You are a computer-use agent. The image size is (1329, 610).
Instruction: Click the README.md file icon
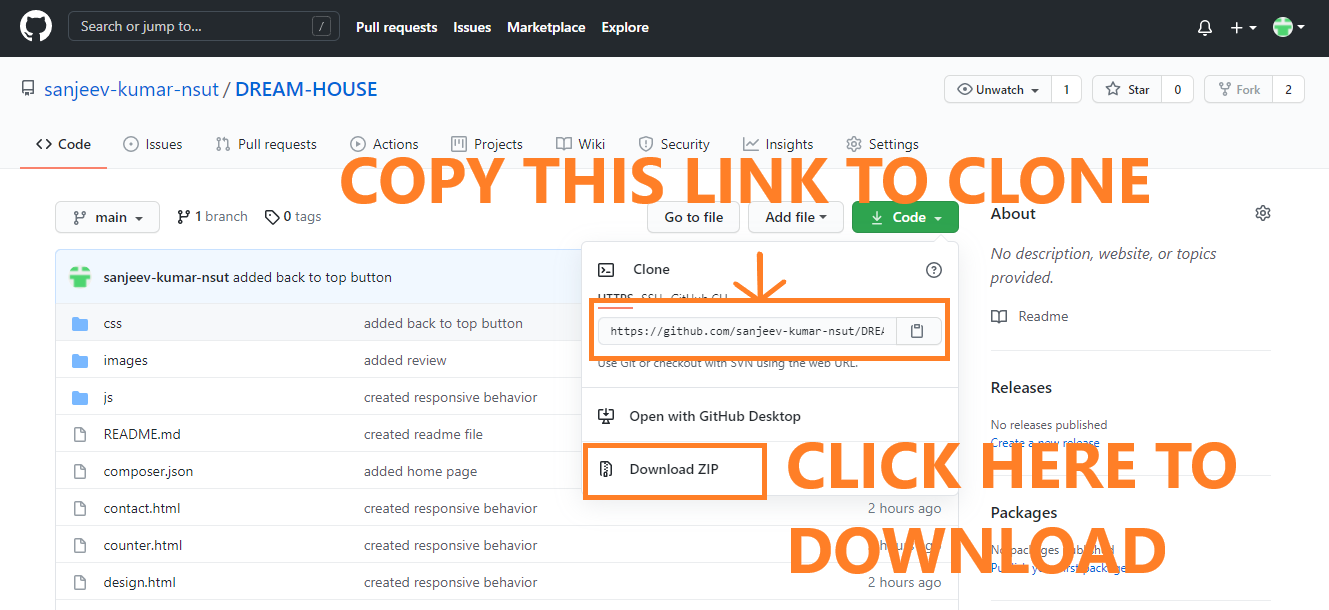[80, 434]
